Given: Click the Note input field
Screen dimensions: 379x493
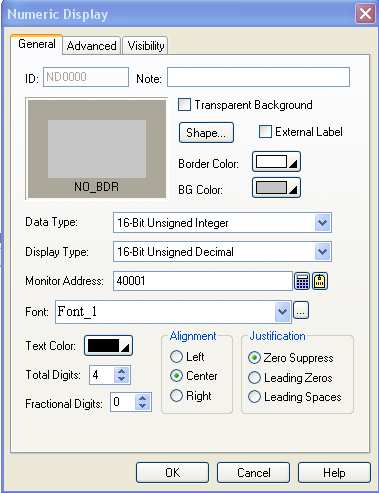Looking at the screenshot, I should tap(258, 77).
